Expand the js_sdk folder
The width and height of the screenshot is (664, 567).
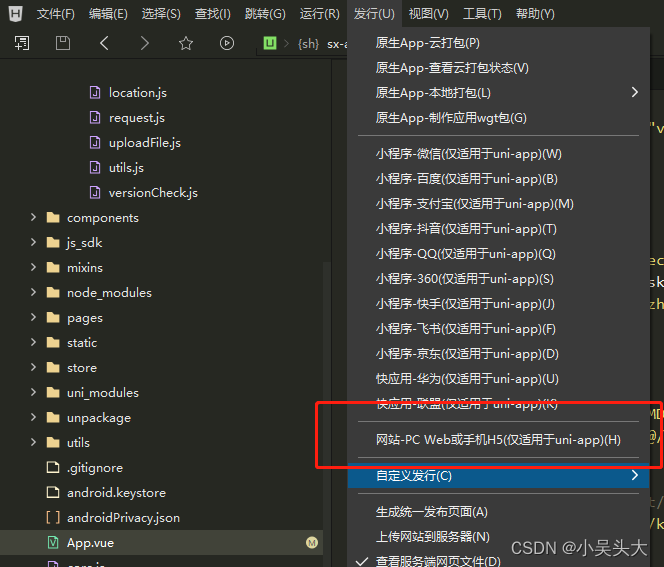tap(33, 242)
